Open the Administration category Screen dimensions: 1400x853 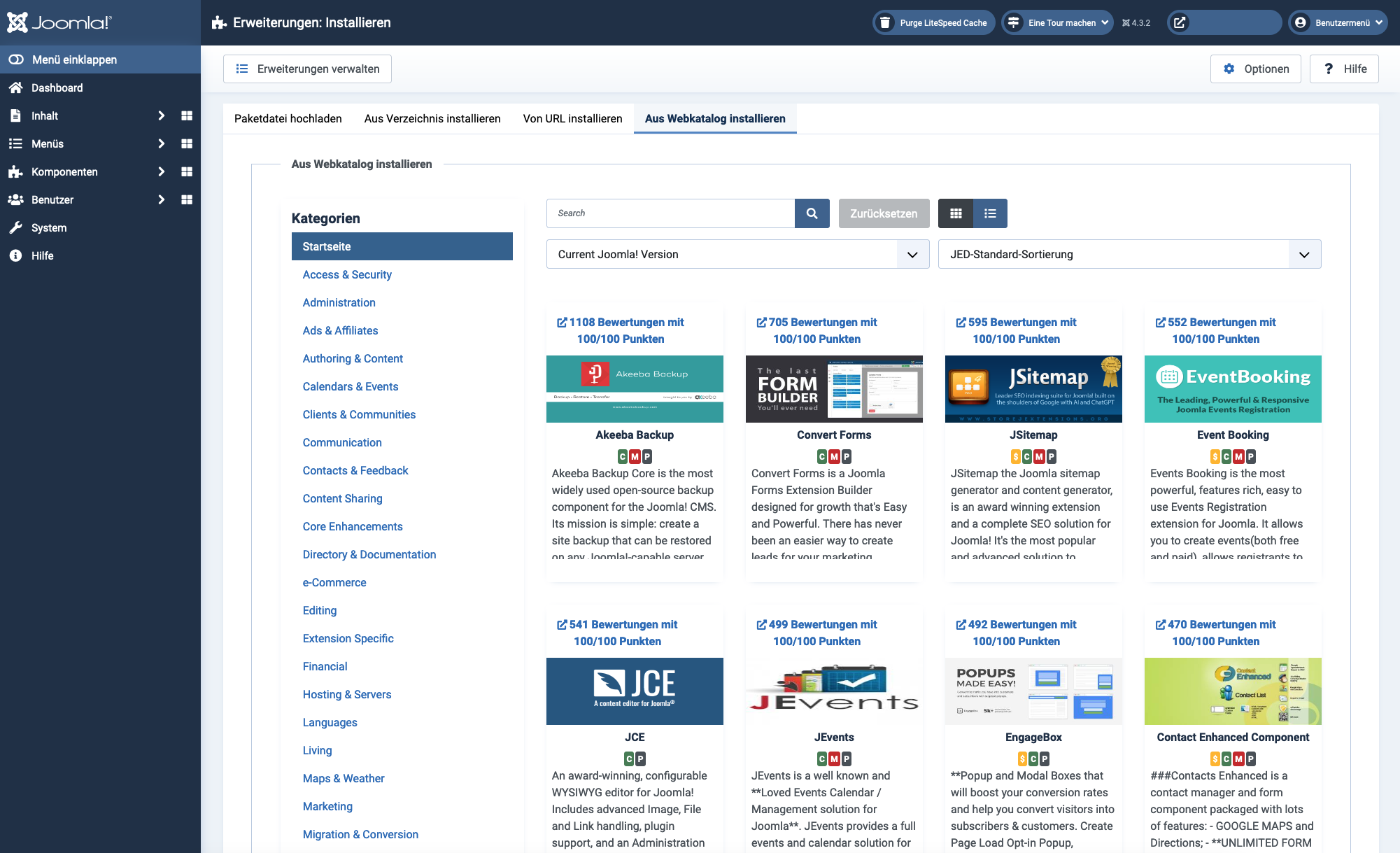(339, 302)
